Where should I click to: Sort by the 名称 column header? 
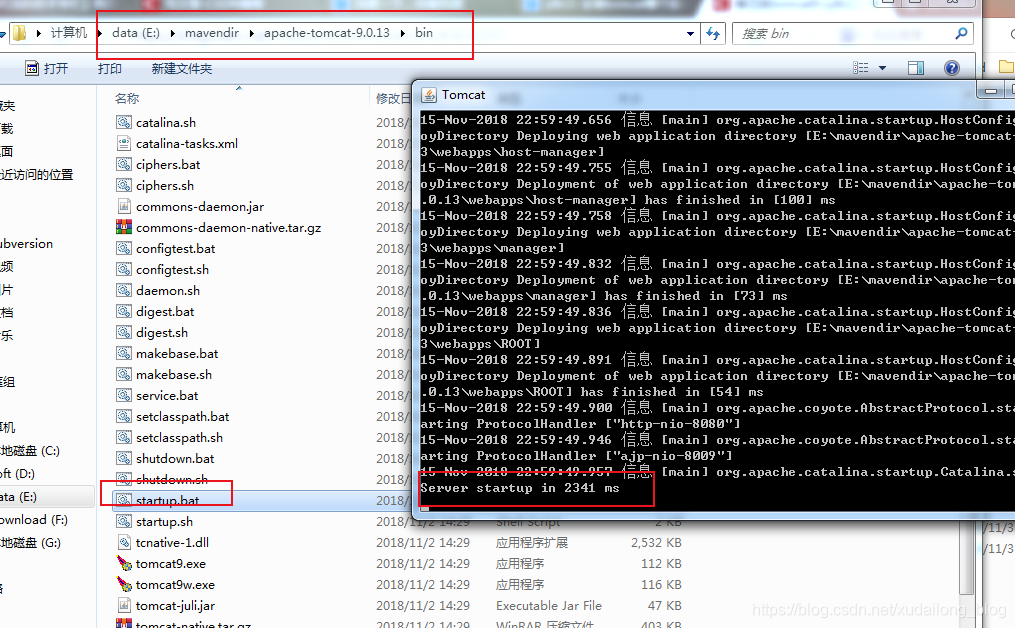(x=127, y=98)
